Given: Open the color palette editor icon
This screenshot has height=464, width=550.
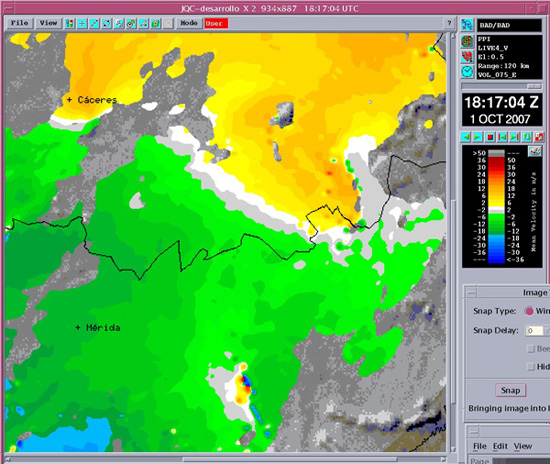Looking at the screenshot, I should (535, 152).
